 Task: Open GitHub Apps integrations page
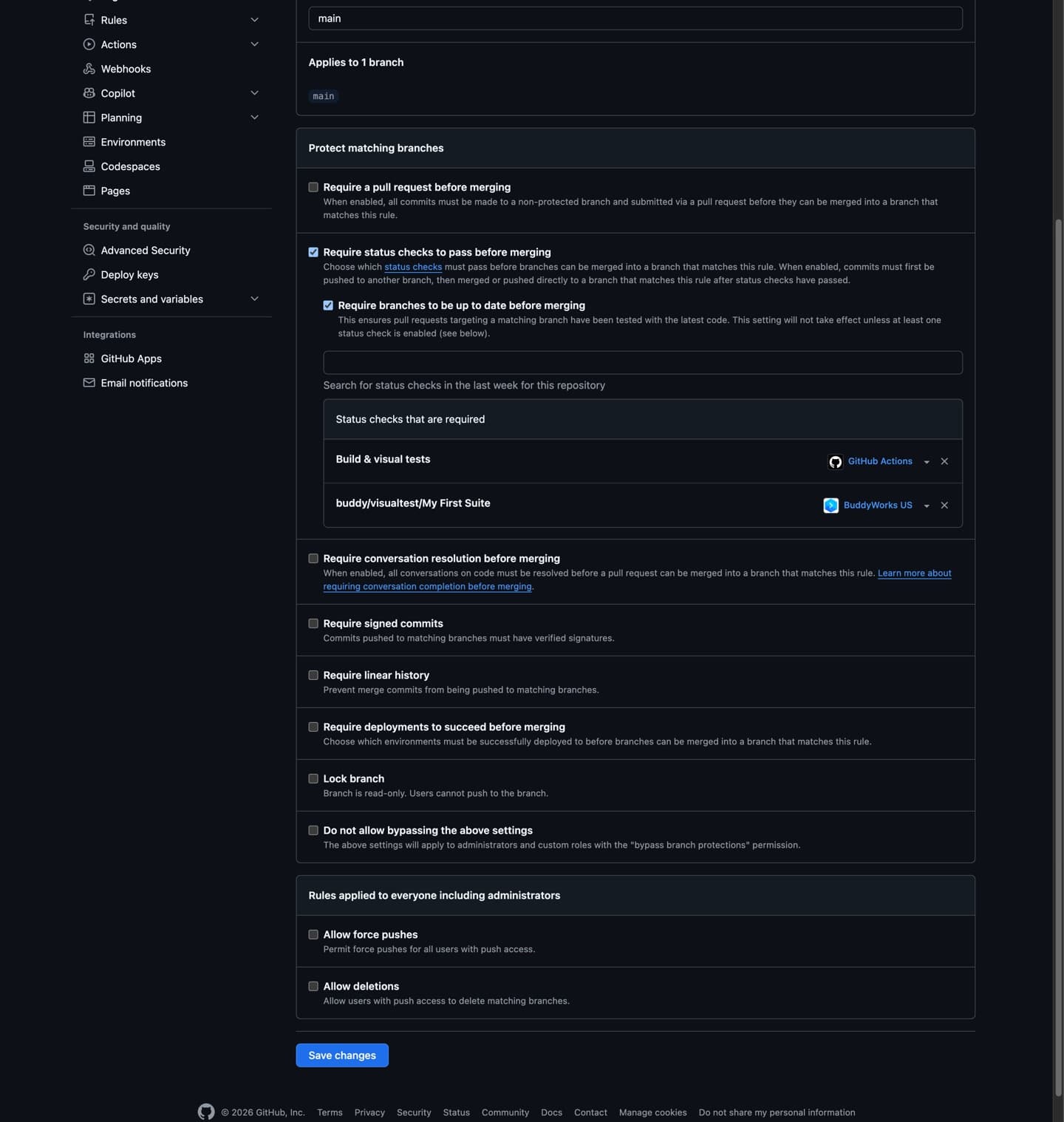click(131, 358)
